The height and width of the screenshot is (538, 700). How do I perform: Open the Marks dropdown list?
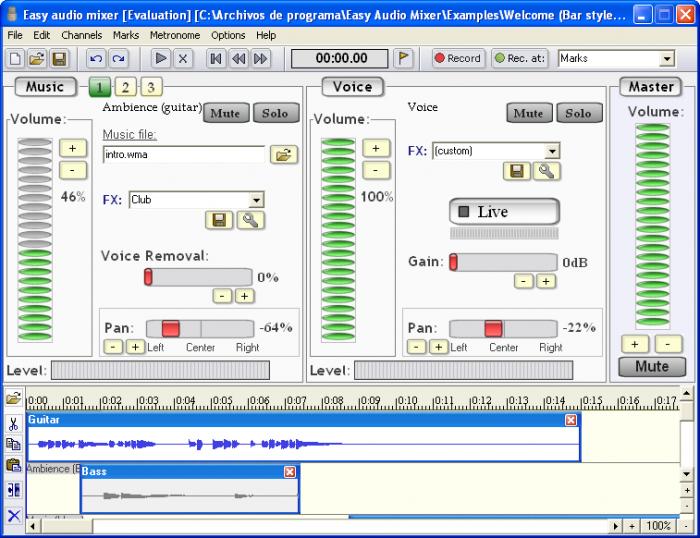point(667,59)
